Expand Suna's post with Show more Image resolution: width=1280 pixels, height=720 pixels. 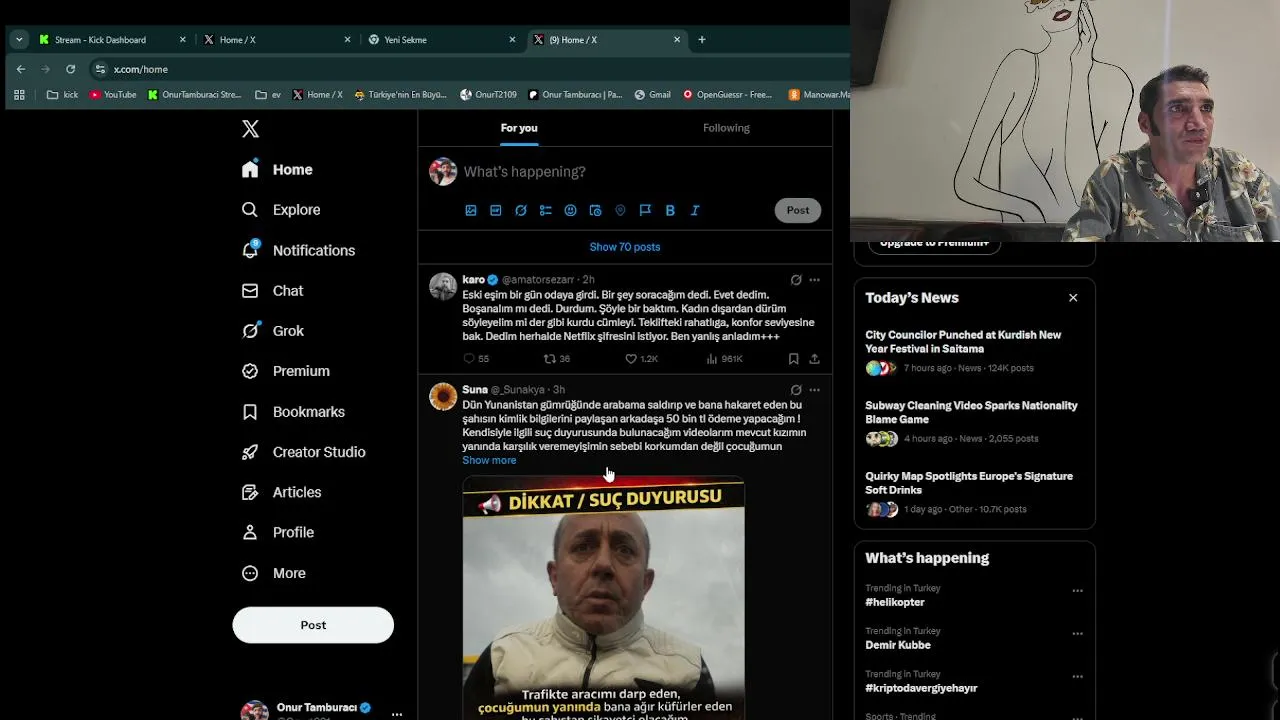[x=489, y=460]
